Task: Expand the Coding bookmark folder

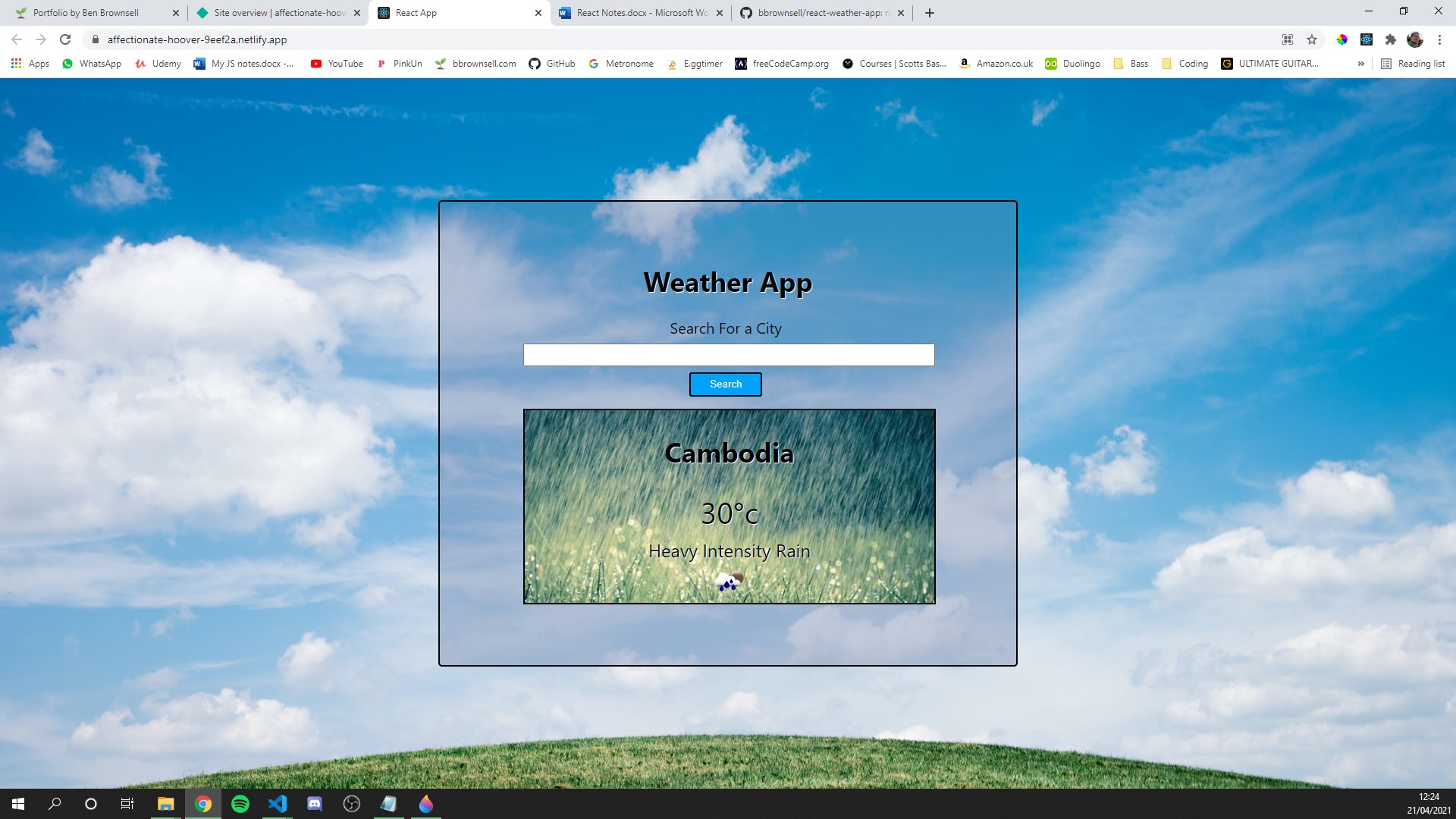Action: [x=1185, y=64]
